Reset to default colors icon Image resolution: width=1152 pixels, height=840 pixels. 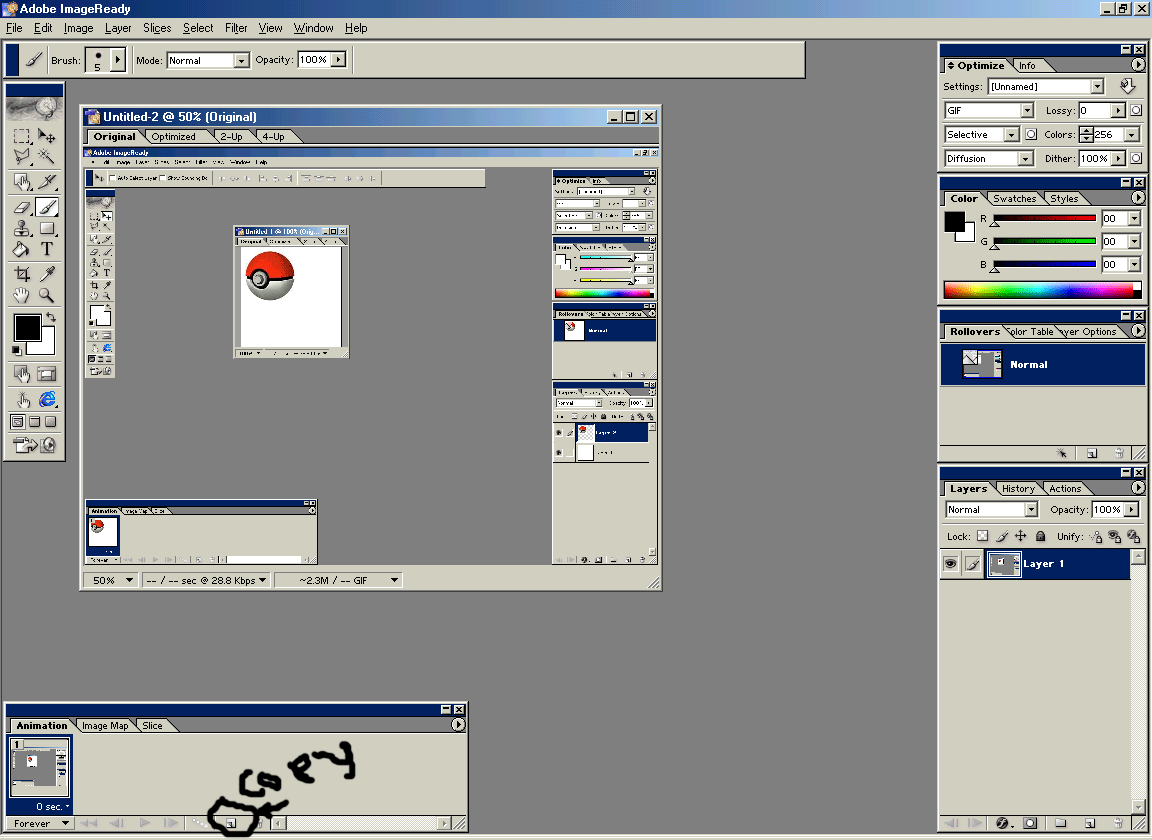(x=17, y=351)
